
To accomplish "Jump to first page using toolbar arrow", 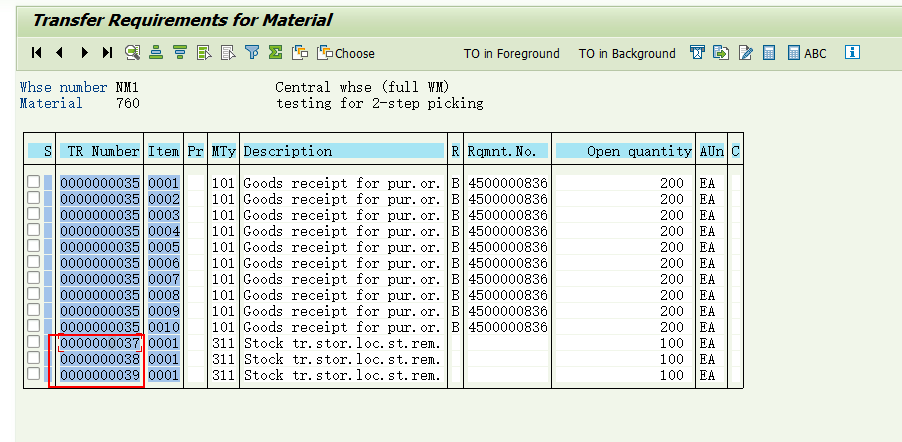I will click(37, 53).
